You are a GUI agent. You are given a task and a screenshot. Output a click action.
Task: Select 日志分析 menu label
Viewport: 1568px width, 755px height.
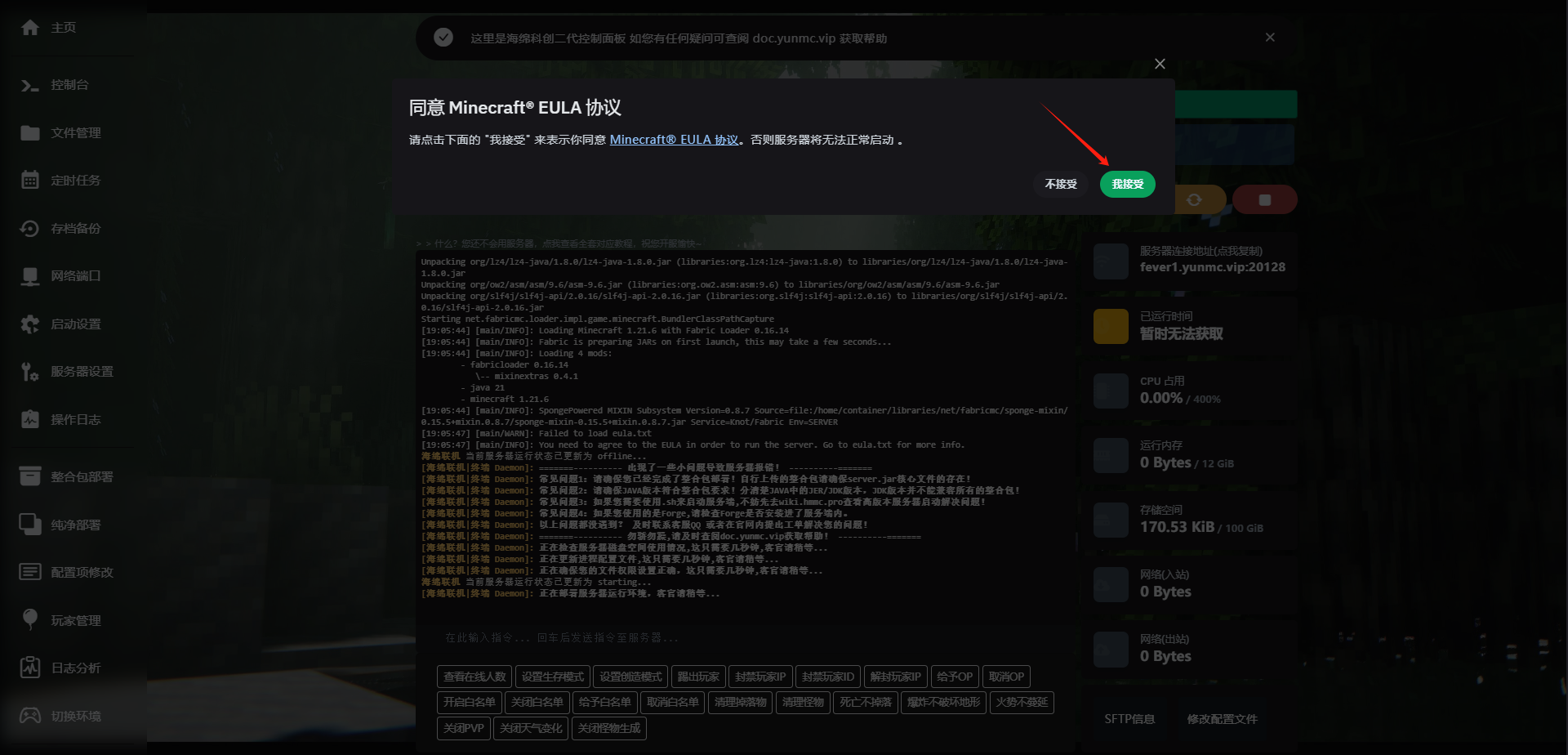tap(76, 668)
